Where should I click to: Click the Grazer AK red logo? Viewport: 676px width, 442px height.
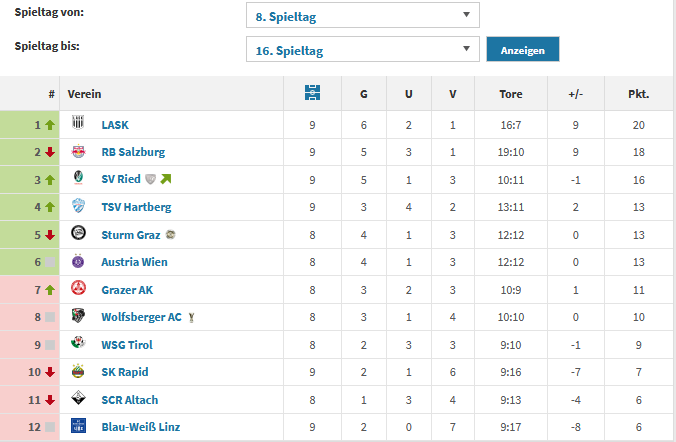point(78,290)
